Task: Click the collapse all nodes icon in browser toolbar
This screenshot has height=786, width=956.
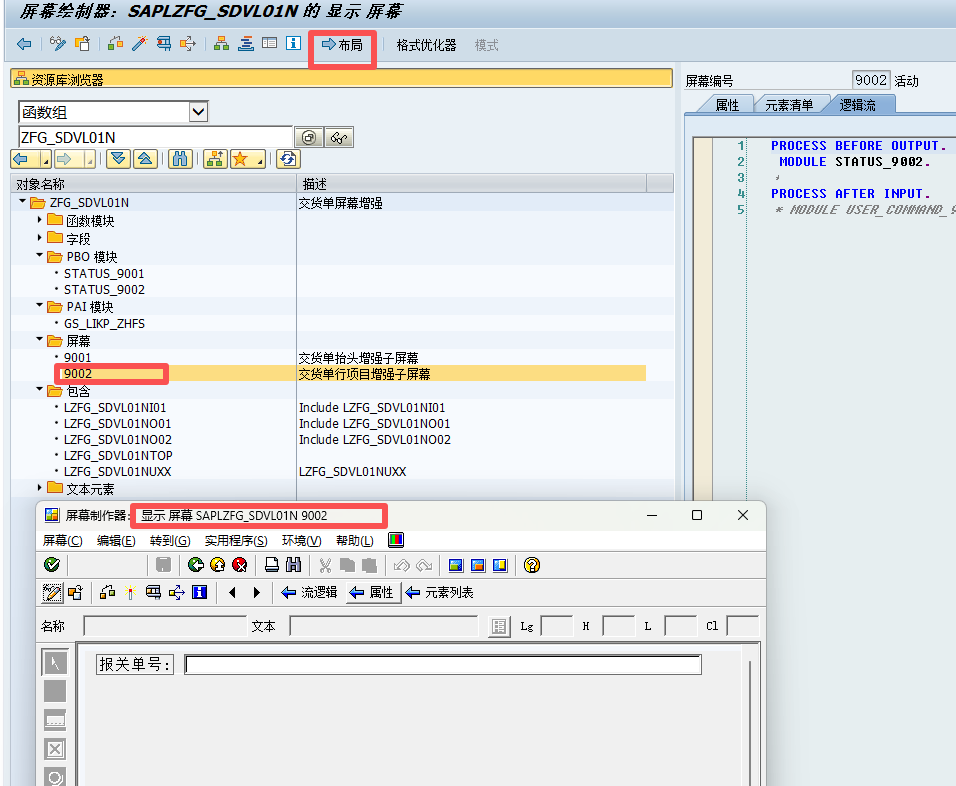Action: click(x=145, y=159)
